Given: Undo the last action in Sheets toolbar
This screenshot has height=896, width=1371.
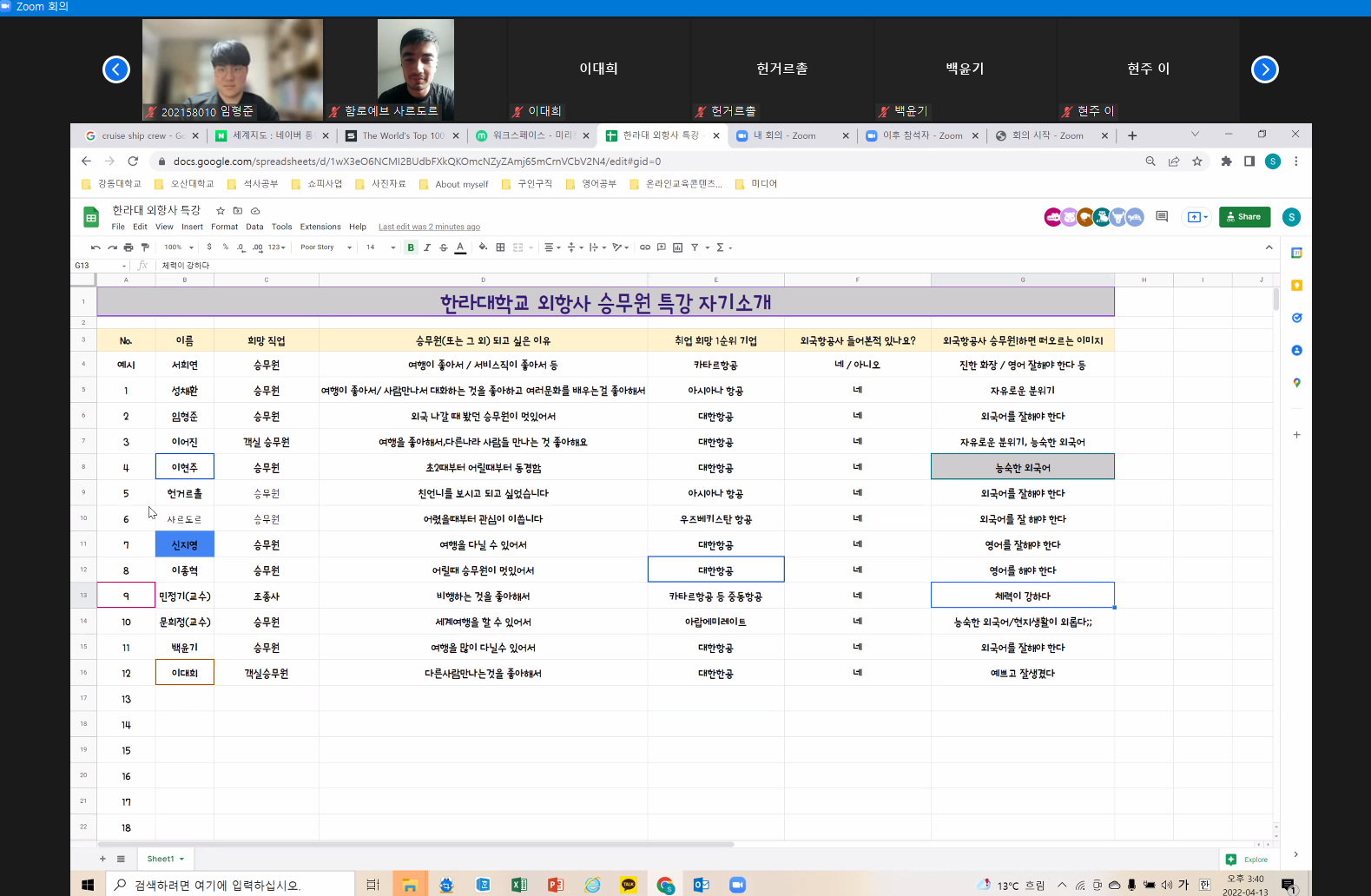Looking at the screenshot, I should 96,247.
